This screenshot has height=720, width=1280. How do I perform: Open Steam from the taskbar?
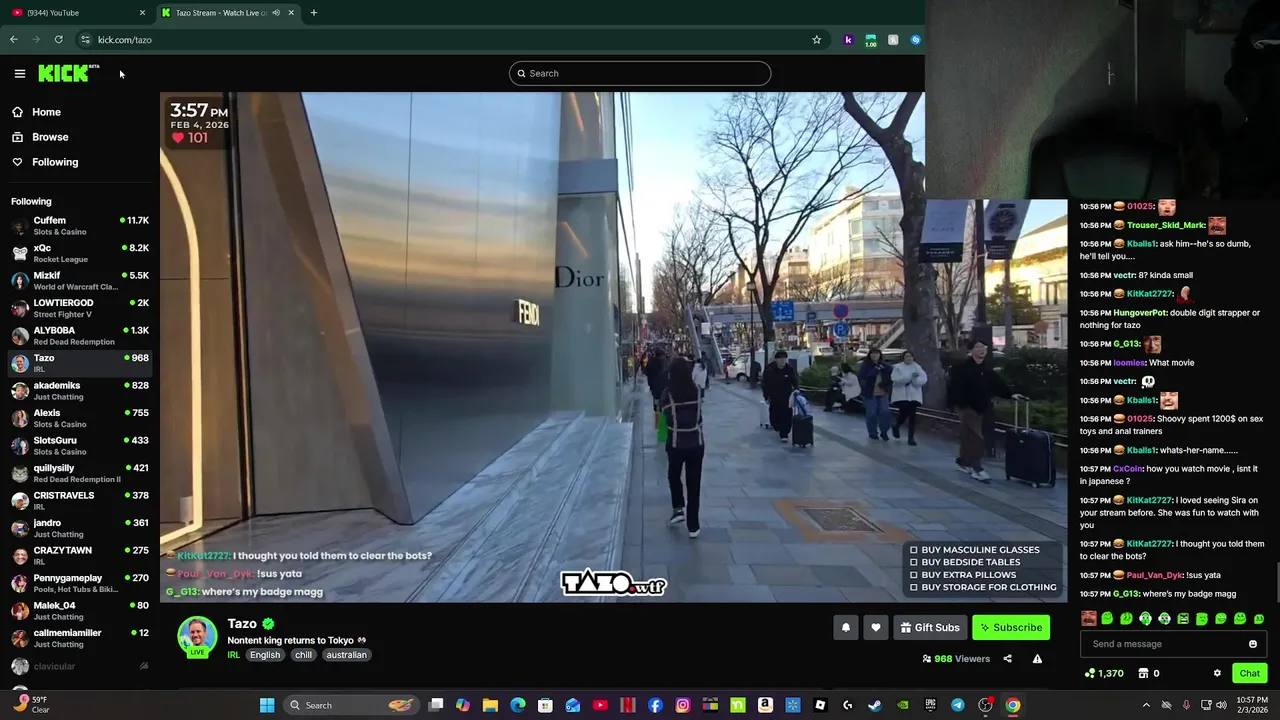pyautogui.click(x=875, y=705)
